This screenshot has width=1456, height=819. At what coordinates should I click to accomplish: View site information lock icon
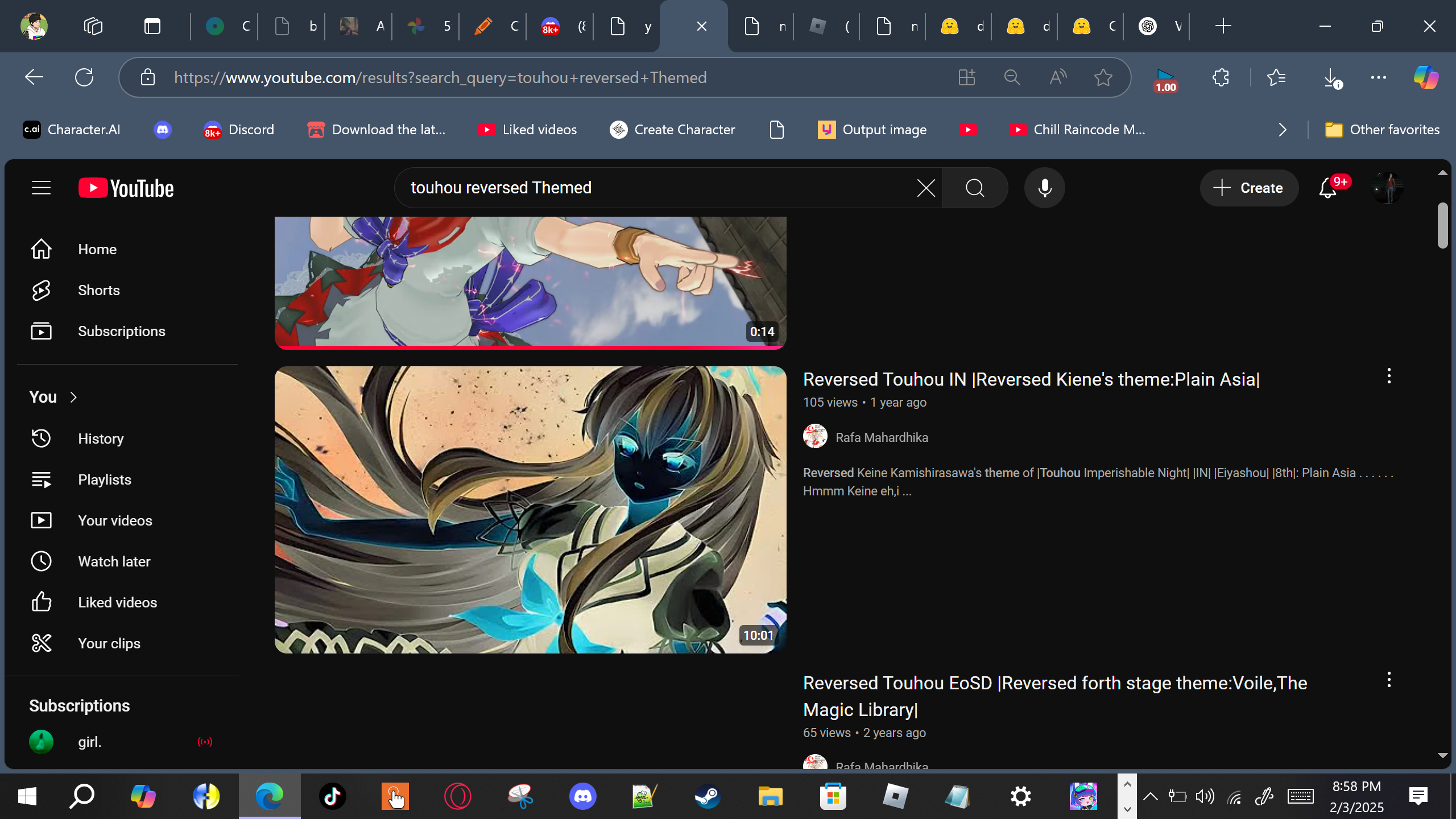point(148,77)
